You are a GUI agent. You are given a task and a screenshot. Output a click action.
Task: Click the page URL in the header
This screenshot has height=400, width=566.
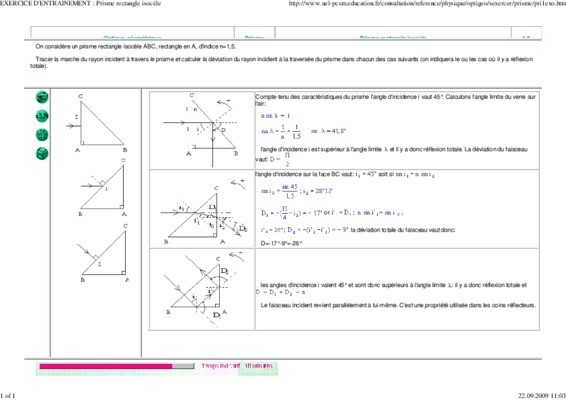pyautogui.click(x=427, y=3)
